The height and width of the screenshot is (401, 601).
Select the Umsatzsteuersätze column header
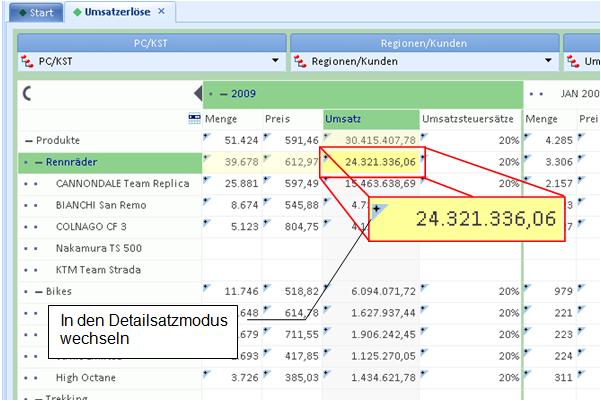468,119
